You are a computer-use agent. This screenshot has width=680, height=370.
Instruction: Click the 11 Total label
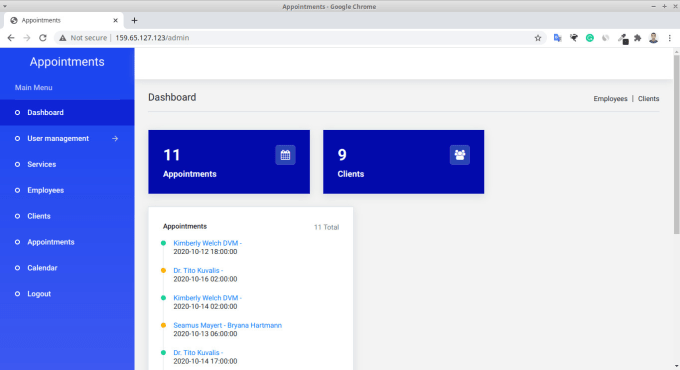327,227
